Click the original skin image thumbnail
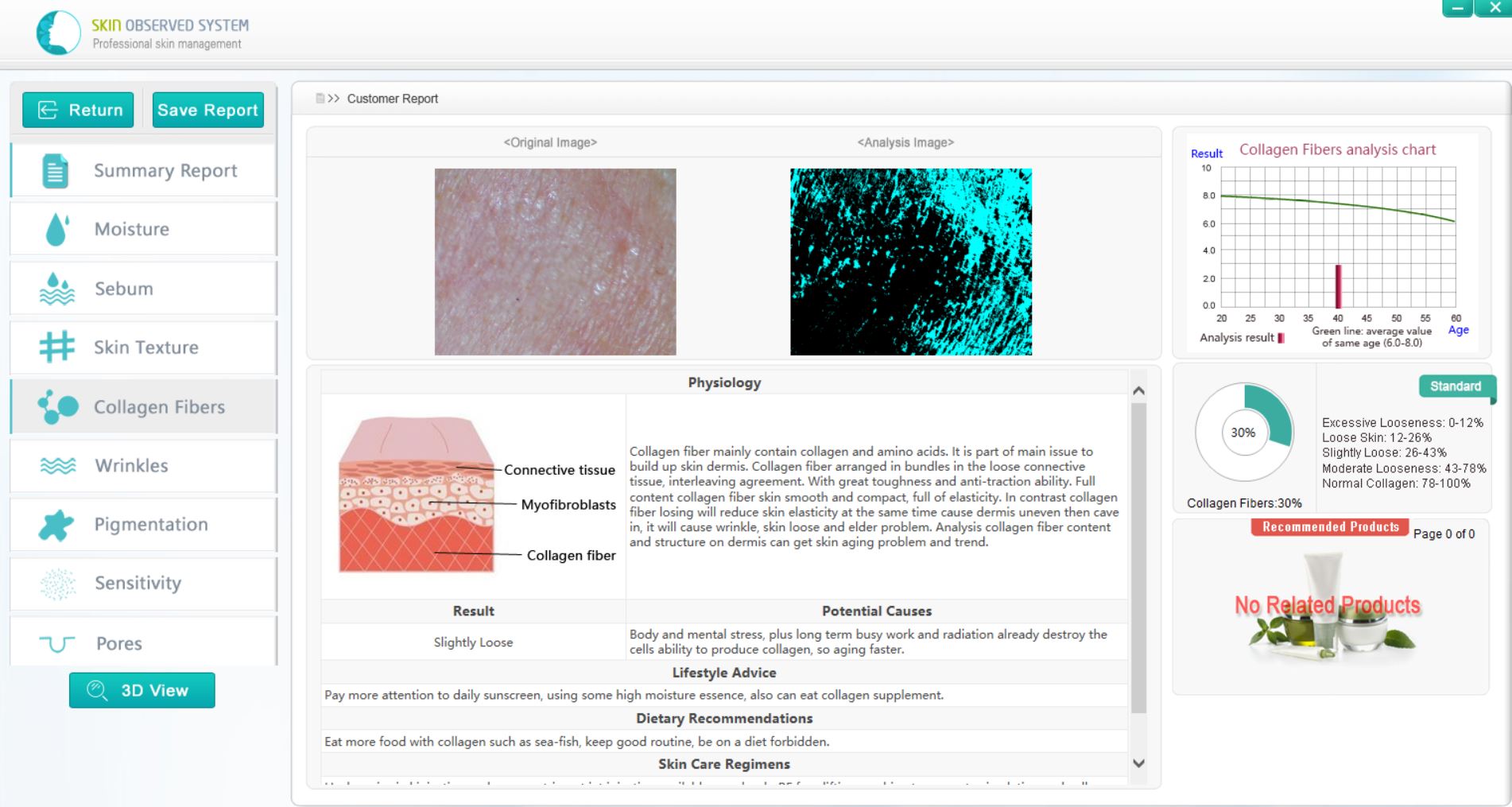Viewport: 1512px width, 807px height. pyautogui.click(x=555, y=262)
